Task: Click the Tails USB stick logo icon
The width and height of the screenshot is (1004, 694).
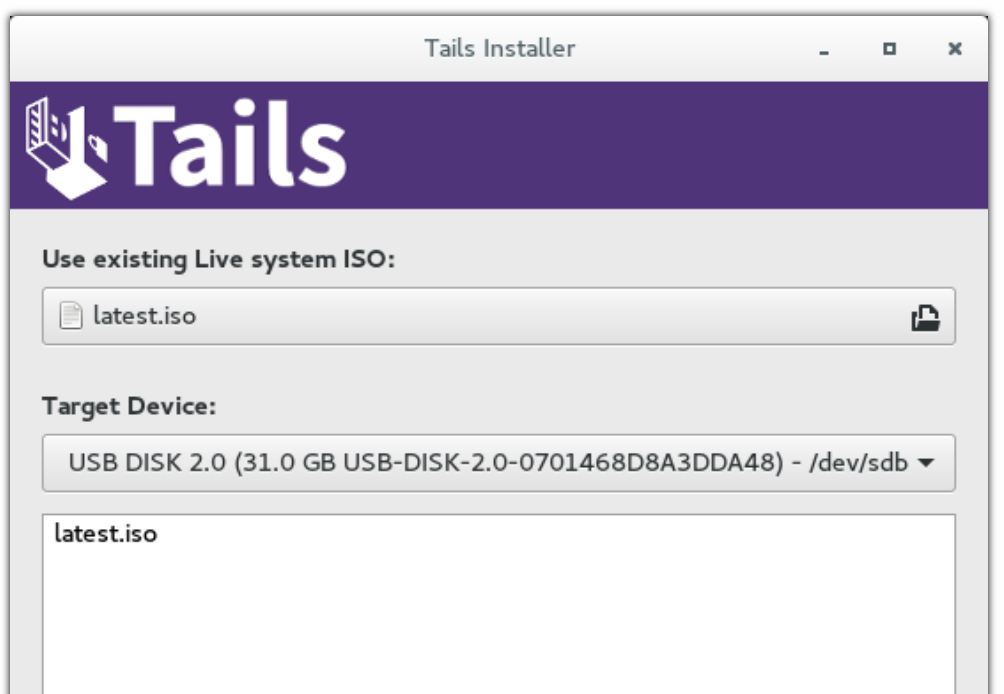Action: click(x=66, y=148)
